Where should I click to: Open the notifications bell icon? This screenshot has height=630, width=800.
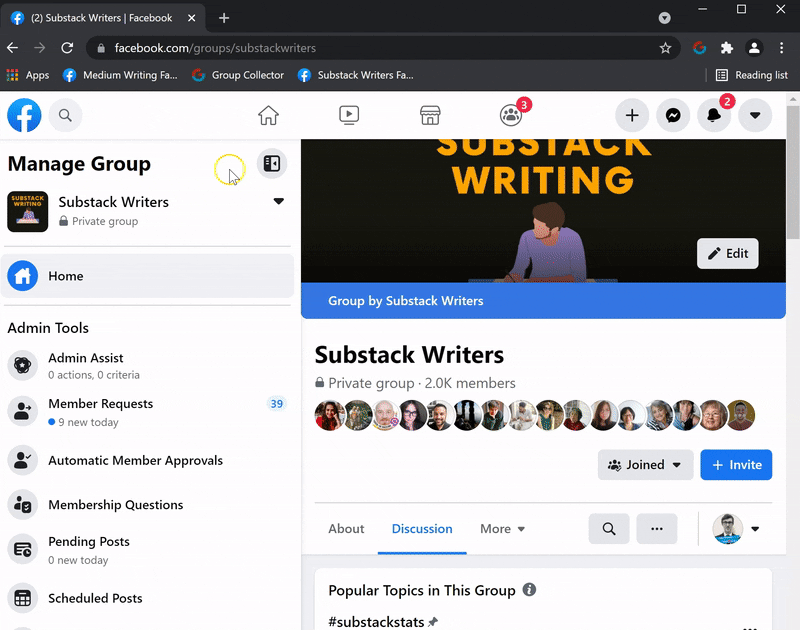(714, 115)
